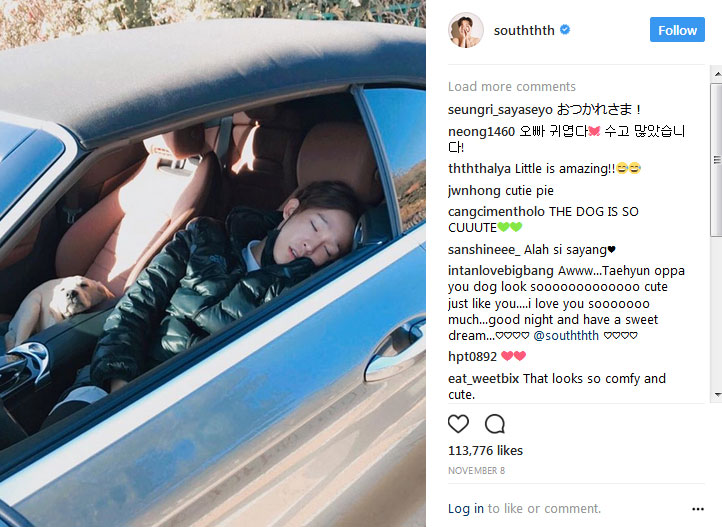
Task: Click the verified badge next to souththth
Action: 565,30
